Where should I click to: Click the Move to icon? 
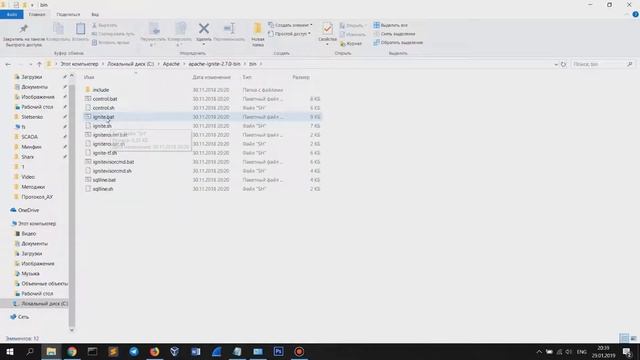[154, 29]
